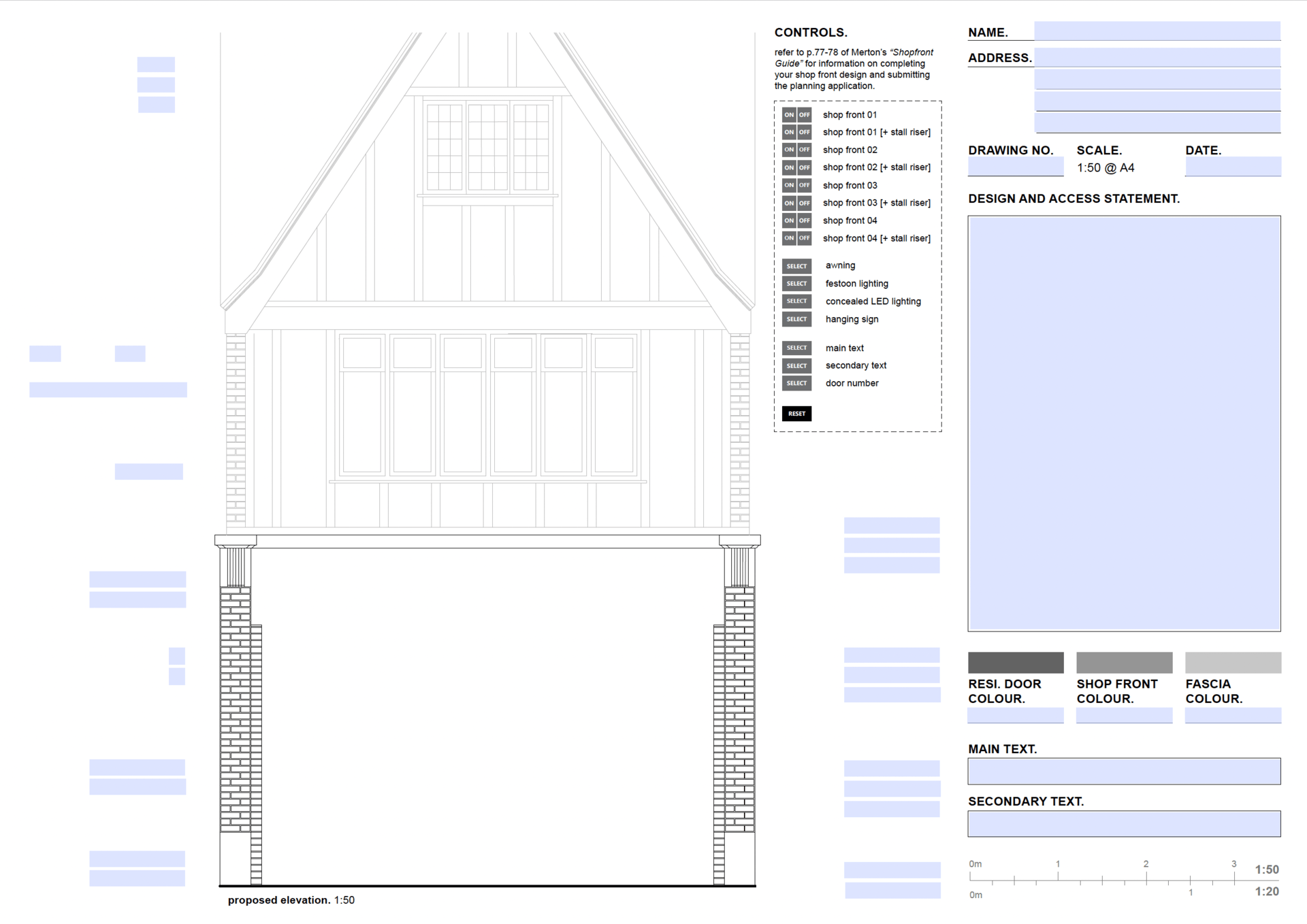Click the MAIN TEXT input field

pyautogui.click(x=1124, y=771)
